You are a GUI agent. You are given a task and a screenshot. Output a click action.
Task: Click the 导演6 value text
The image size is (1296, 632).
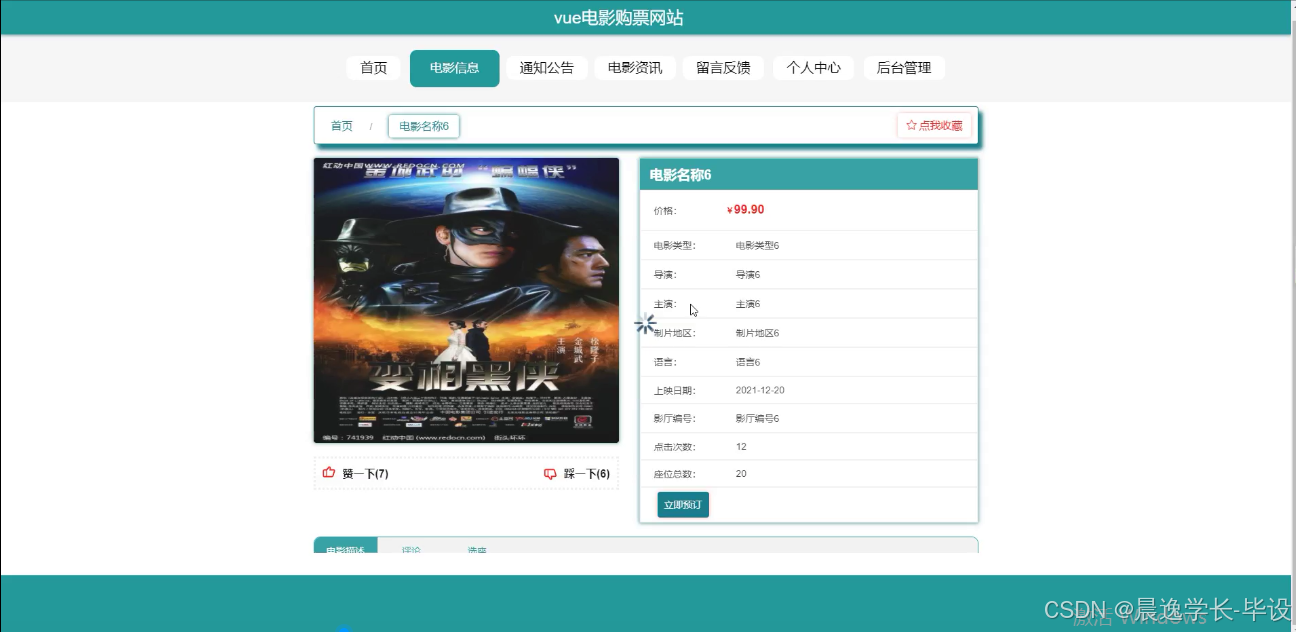tap(748, 275)
